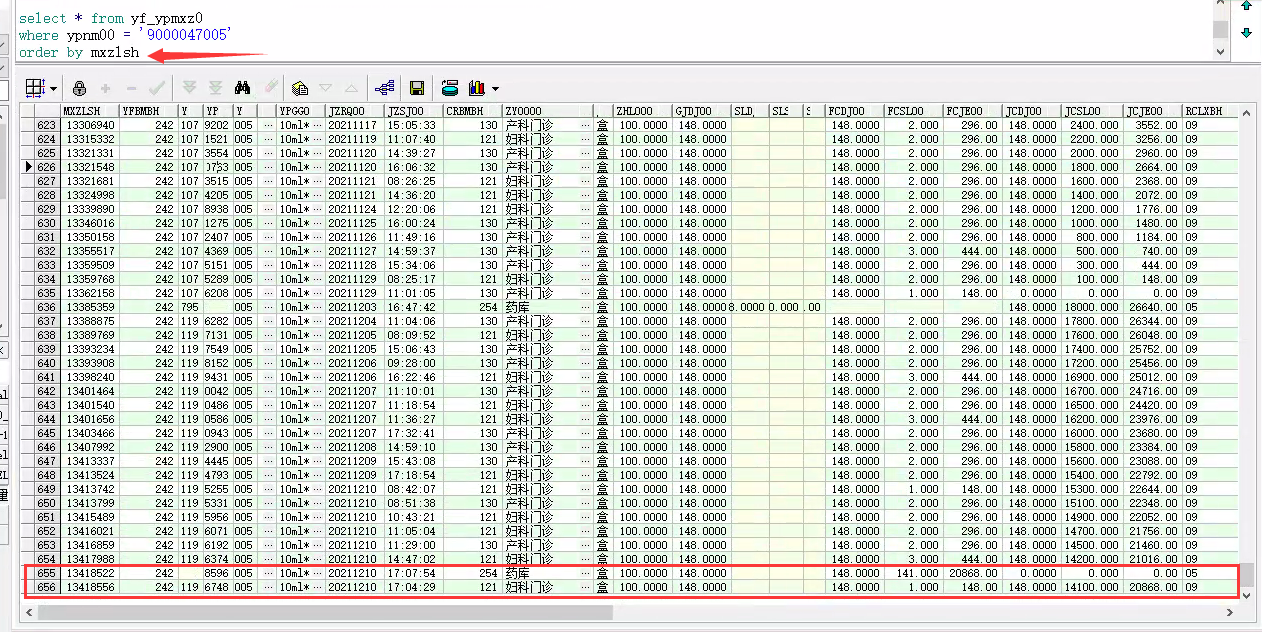The width and height of the screenshot is (1262, 632).
Task: Click the select-all corner cell of the grid
Action: pyautogui.click(x=29, y=111)
